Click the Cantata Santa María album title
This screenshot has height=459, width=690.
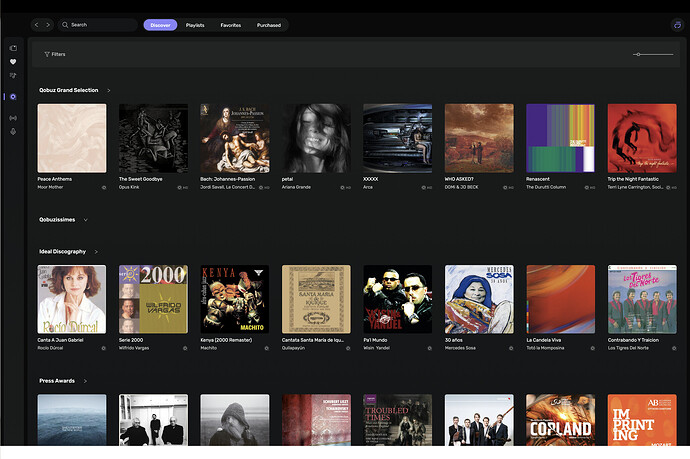(x=313, y=340)
